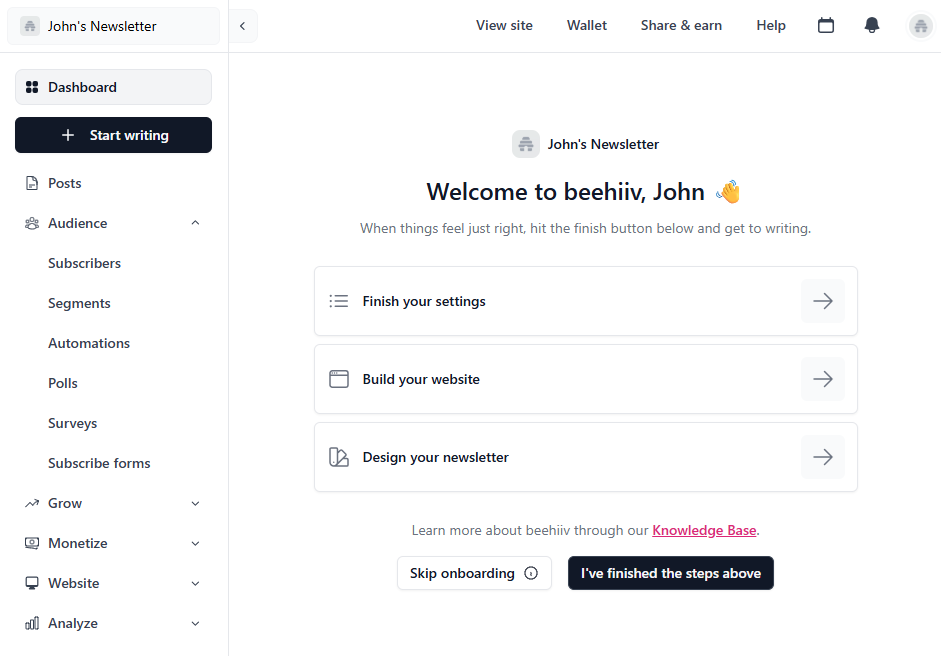
Task: Go to Subscribers
Action: point(84,262)
